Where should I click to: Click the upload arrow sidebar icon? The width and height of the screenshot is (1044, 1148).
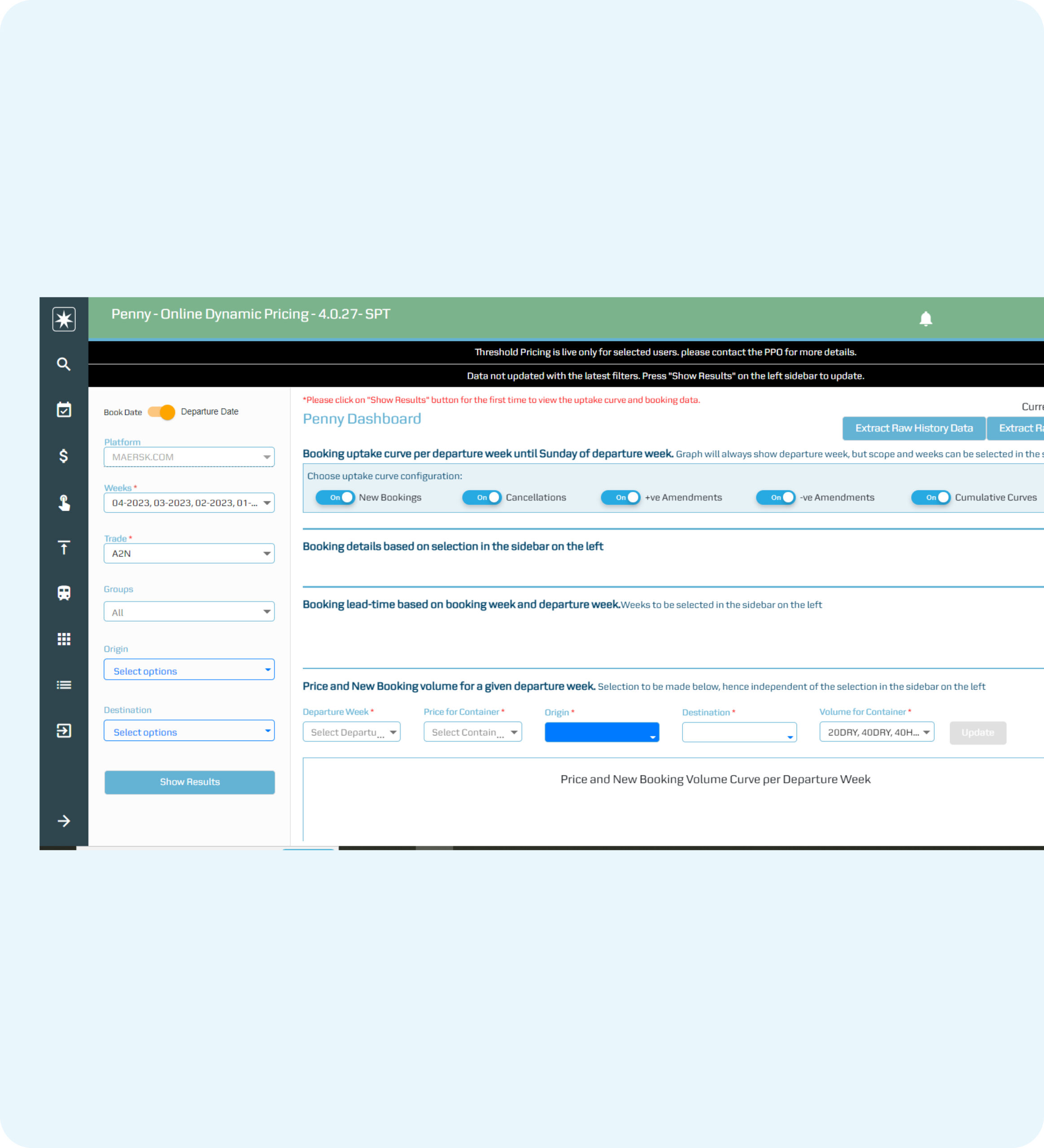[64, 548]
